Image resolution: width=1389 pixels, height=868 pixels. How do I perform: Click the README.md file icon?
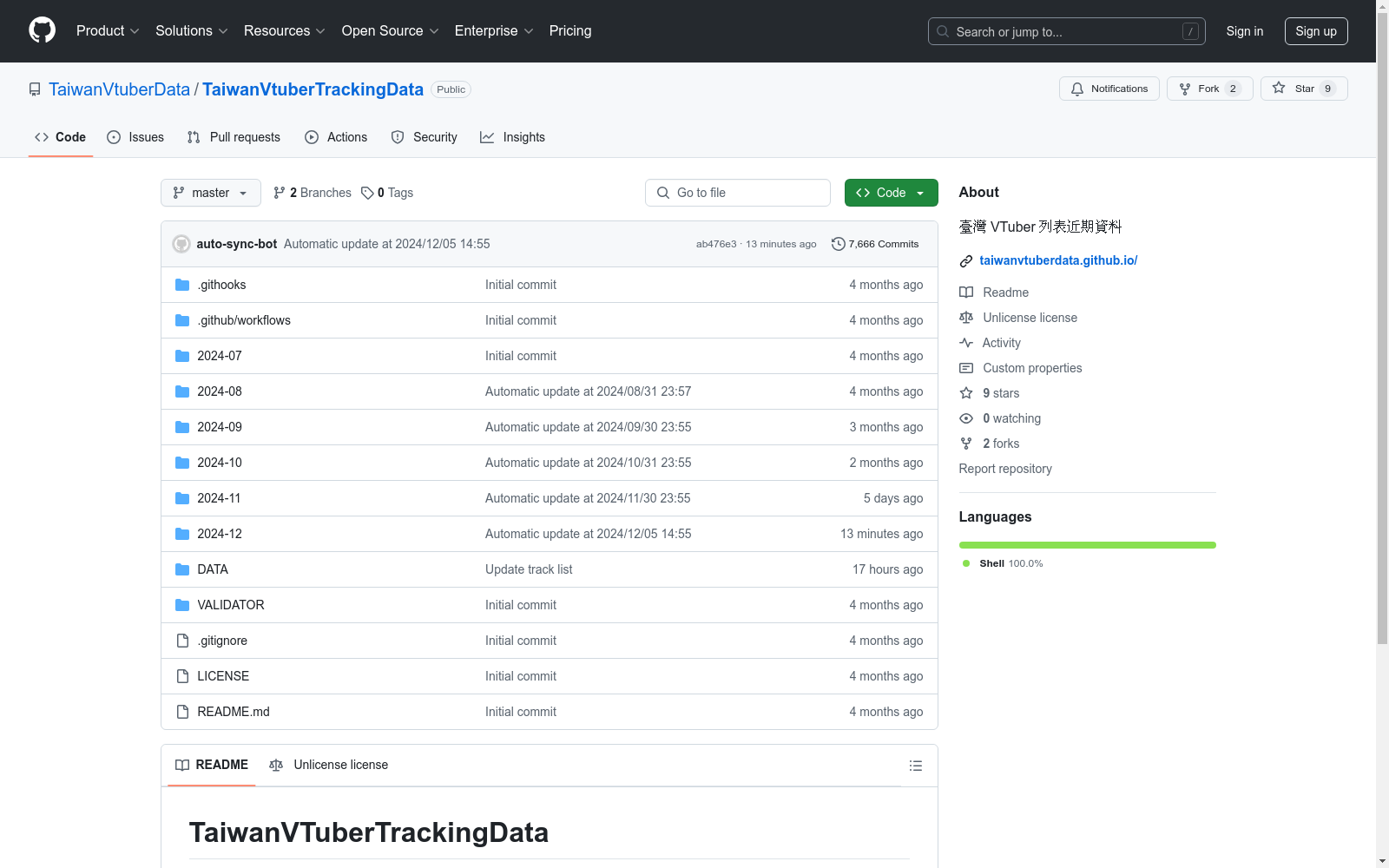click(x=182, y=712)
